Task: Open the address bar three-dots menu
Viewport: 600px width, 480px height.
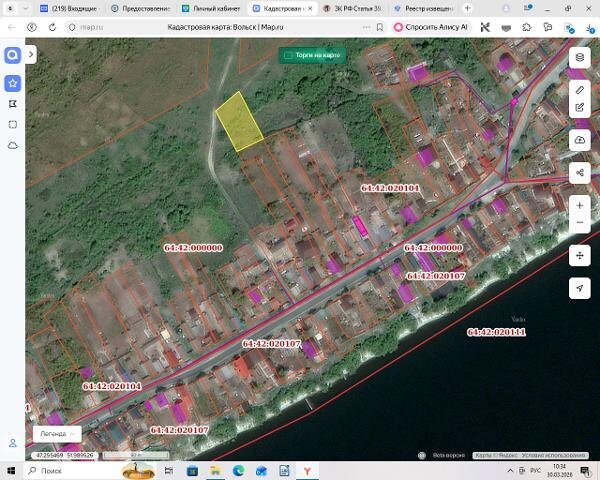Action: coord(366,27)
